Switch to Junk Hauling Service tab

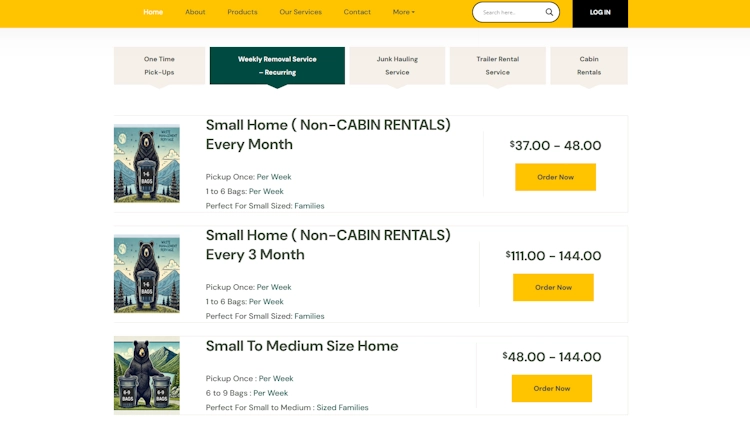pyautogui.click(x=397, y=66)
